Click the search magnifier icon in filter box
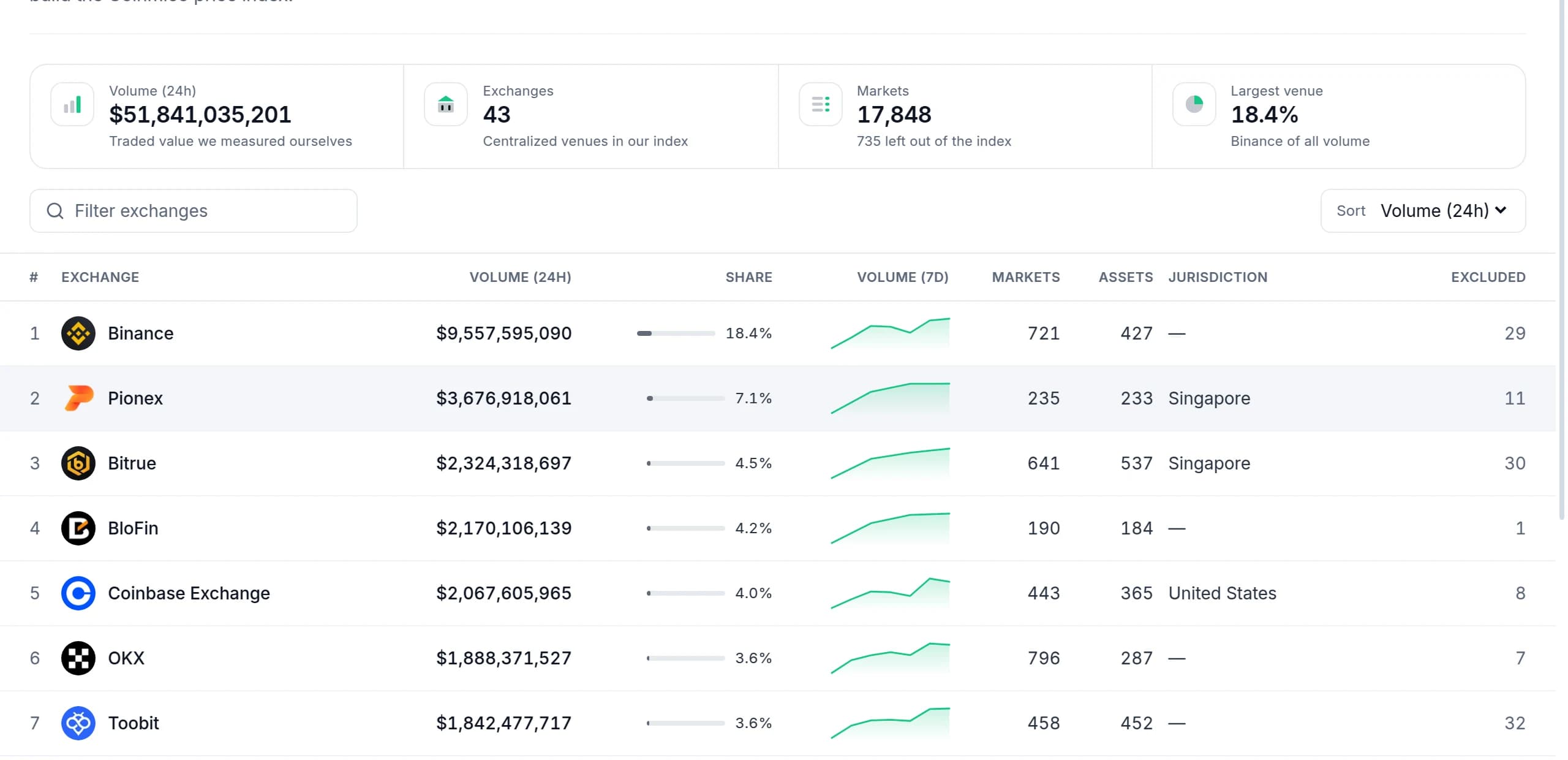Image resolution: width=1568 pixels, height=760 pixels. pyautogui.click(x=55, y=211)
